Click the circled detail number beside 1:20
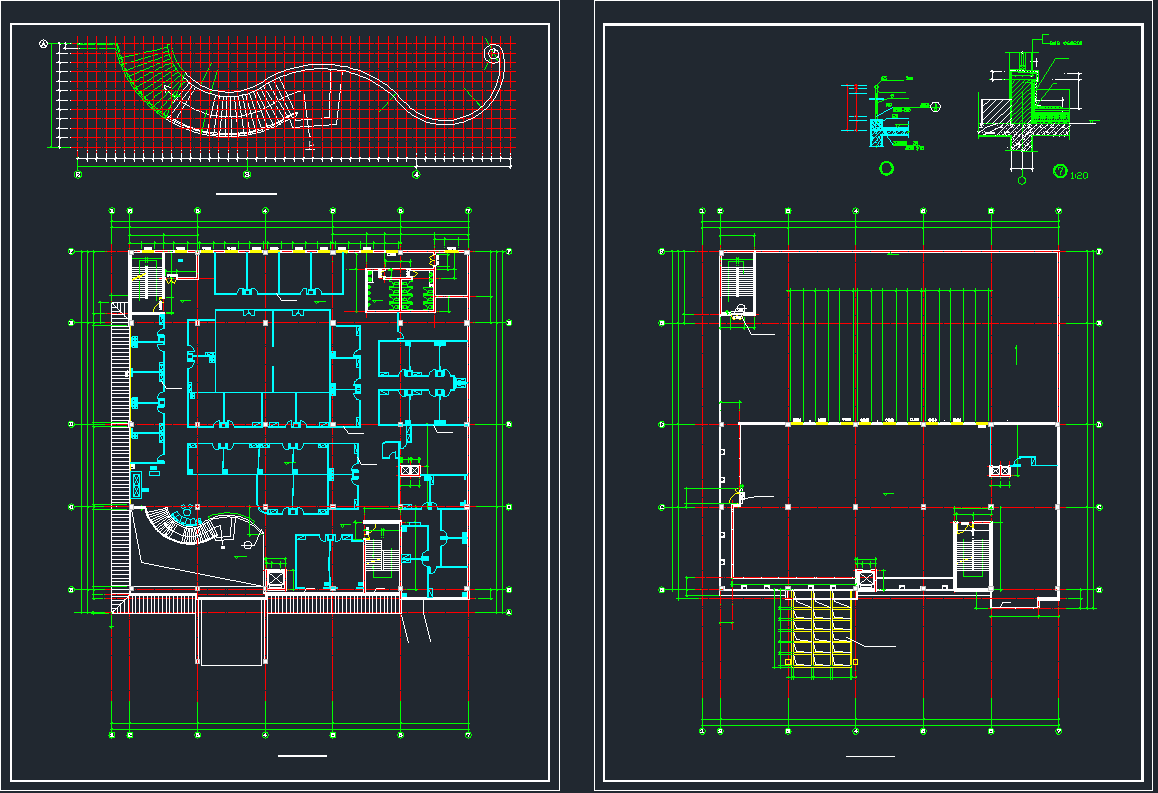The width and height of the screenshot is (1158, 793). click(1060, 172)
